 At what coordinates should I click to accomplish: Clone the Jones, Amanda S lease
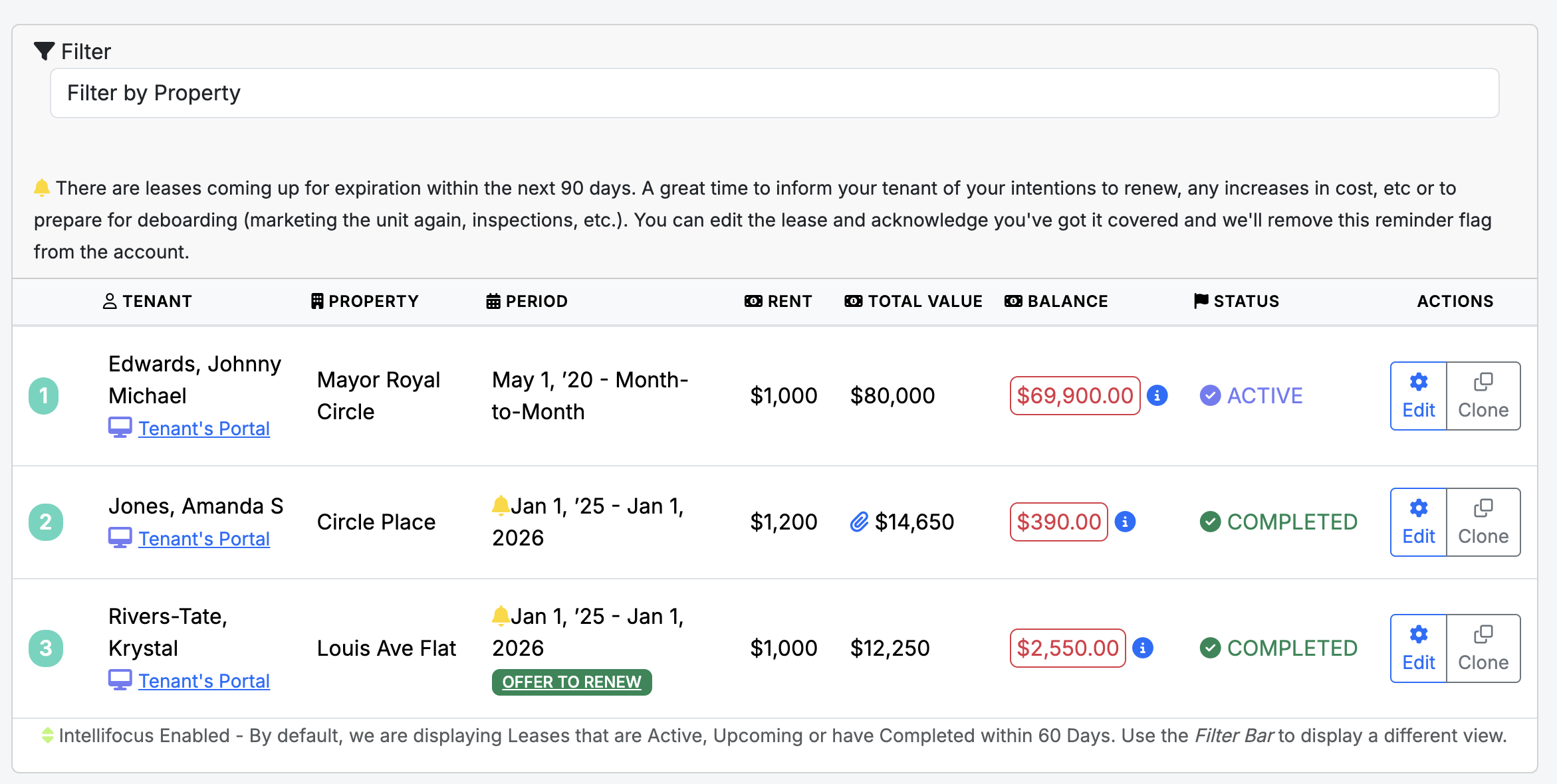(1483, 522)
